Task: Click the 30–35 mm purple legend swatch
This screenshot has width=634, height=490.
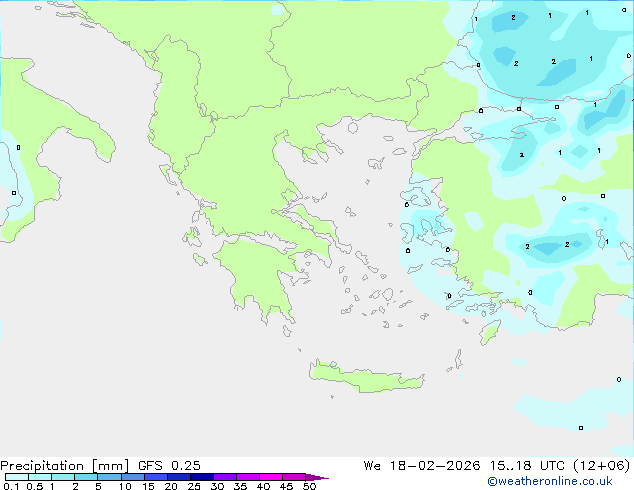Action: pos(225,477)
